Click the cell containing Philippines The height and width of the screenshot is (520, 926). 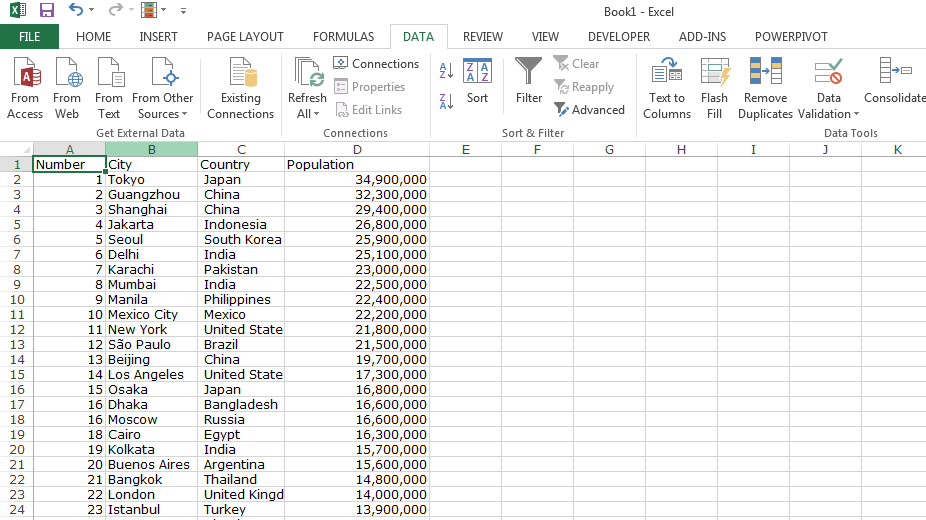point(241,299)
